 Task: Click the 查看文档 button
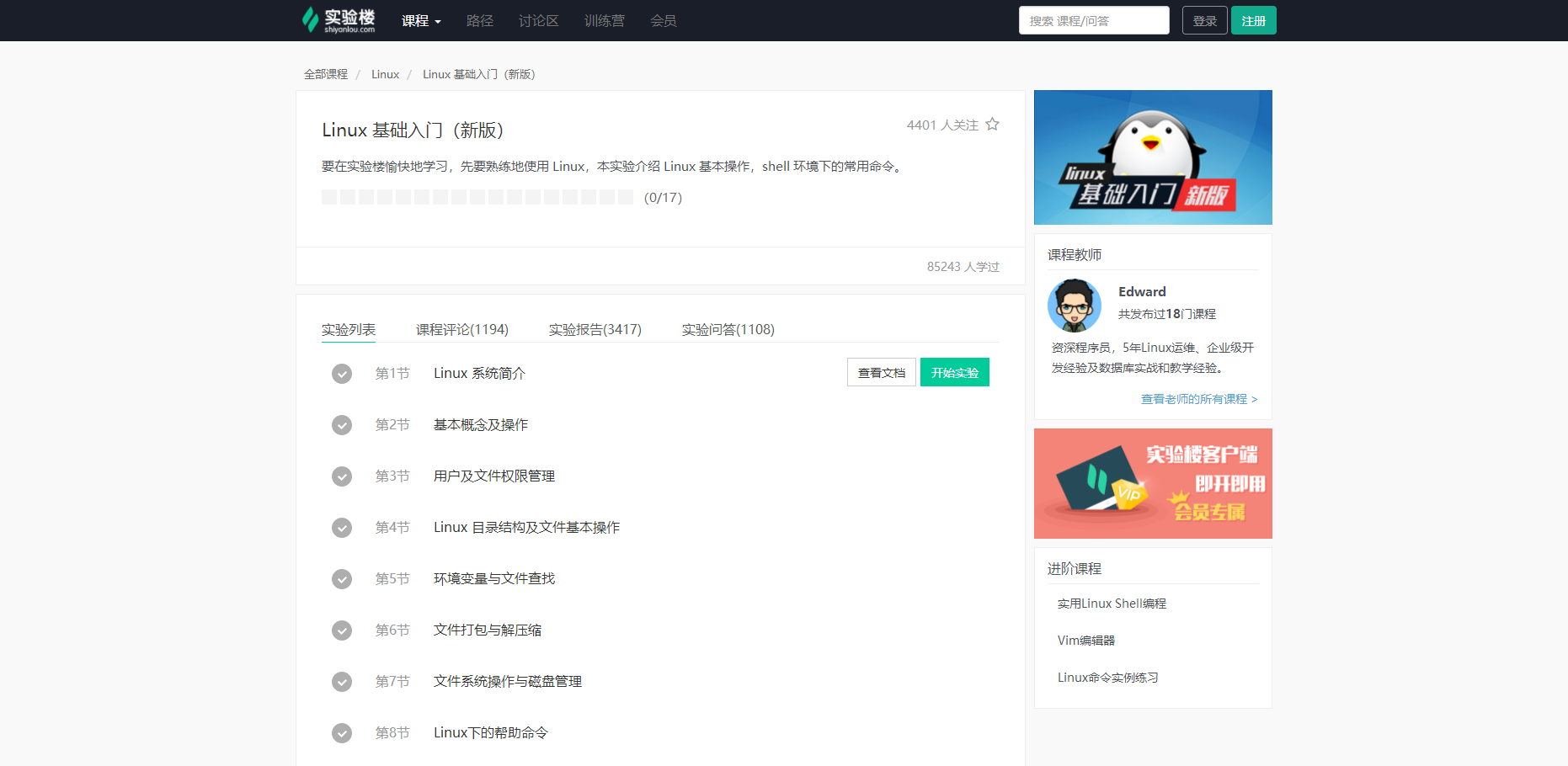[881, 372]
